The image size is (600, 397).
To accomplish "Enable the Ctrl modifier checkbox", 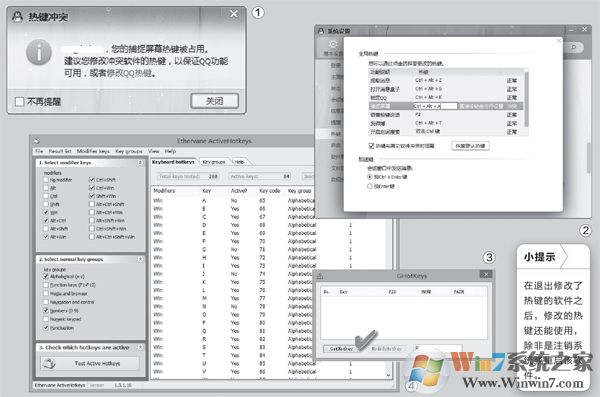I will 46,196.
